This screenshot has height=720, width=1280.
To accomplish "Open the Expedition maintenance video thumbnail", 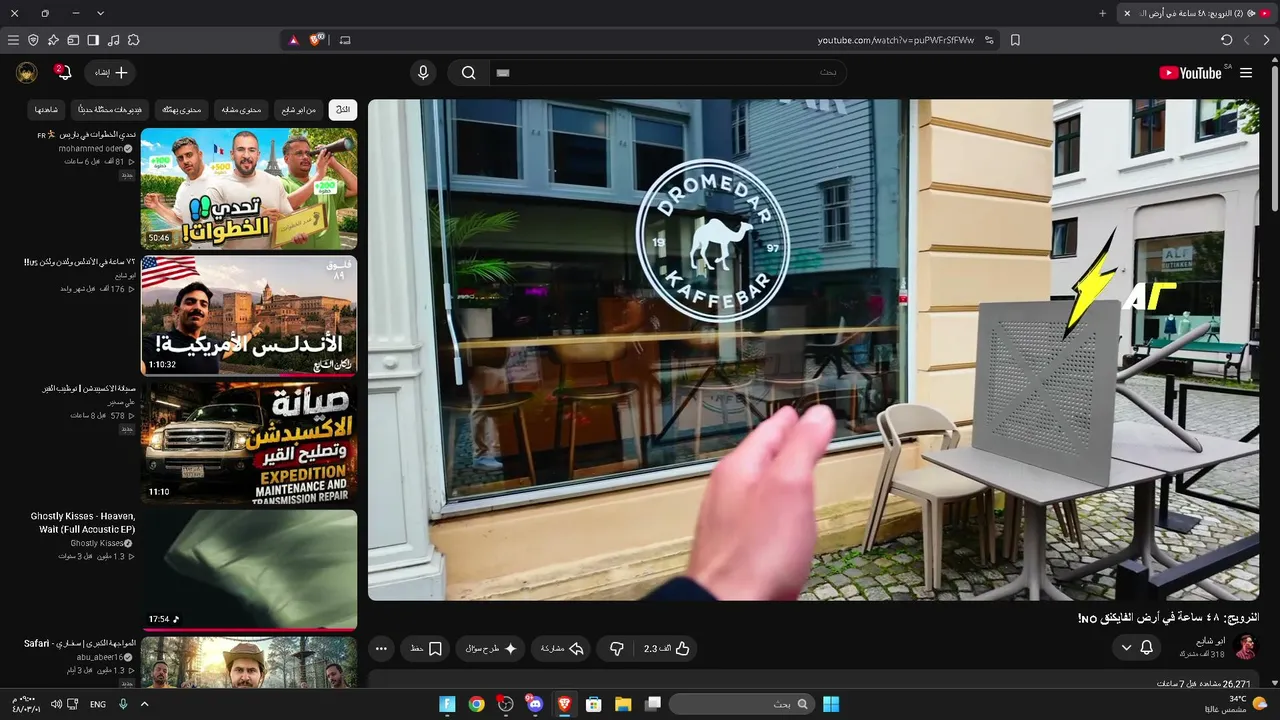I will [249, 442].
